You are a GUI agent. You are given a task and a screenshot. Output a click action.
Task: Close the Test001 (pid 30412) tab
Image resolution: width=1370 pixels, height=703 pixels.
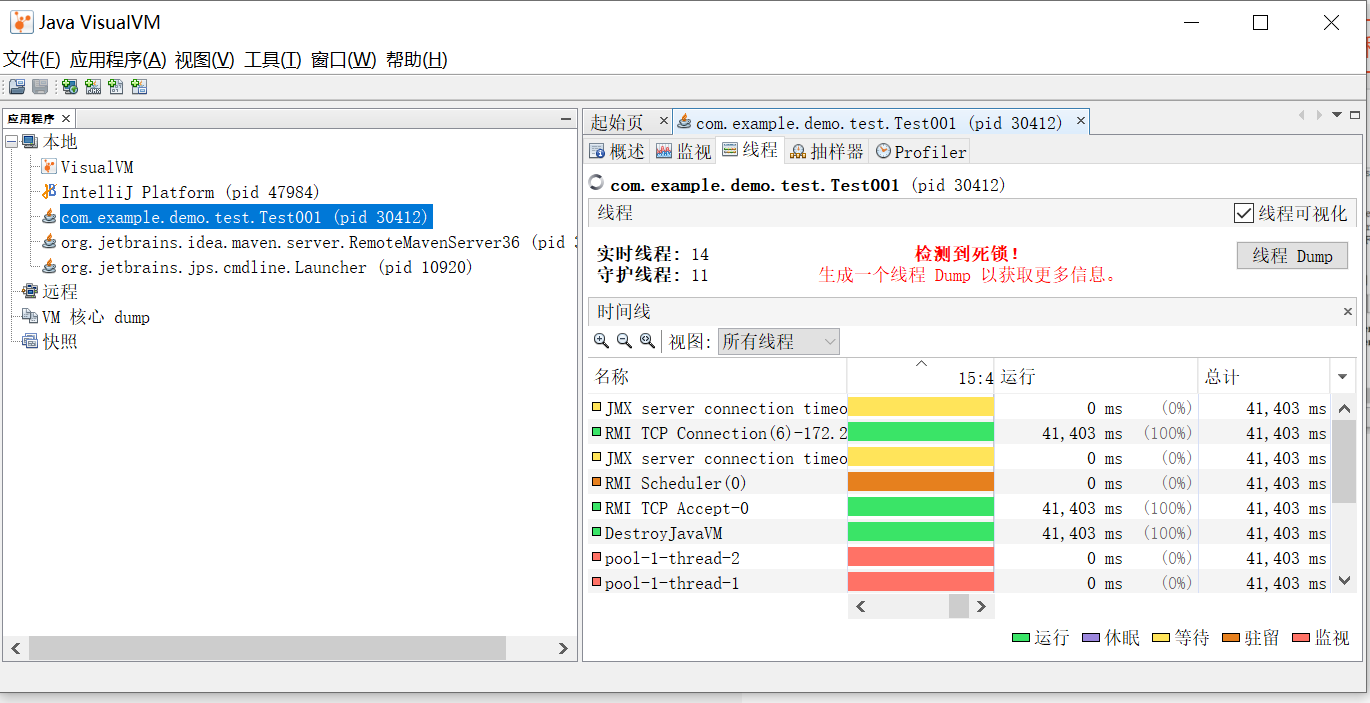coord(1081,122)
